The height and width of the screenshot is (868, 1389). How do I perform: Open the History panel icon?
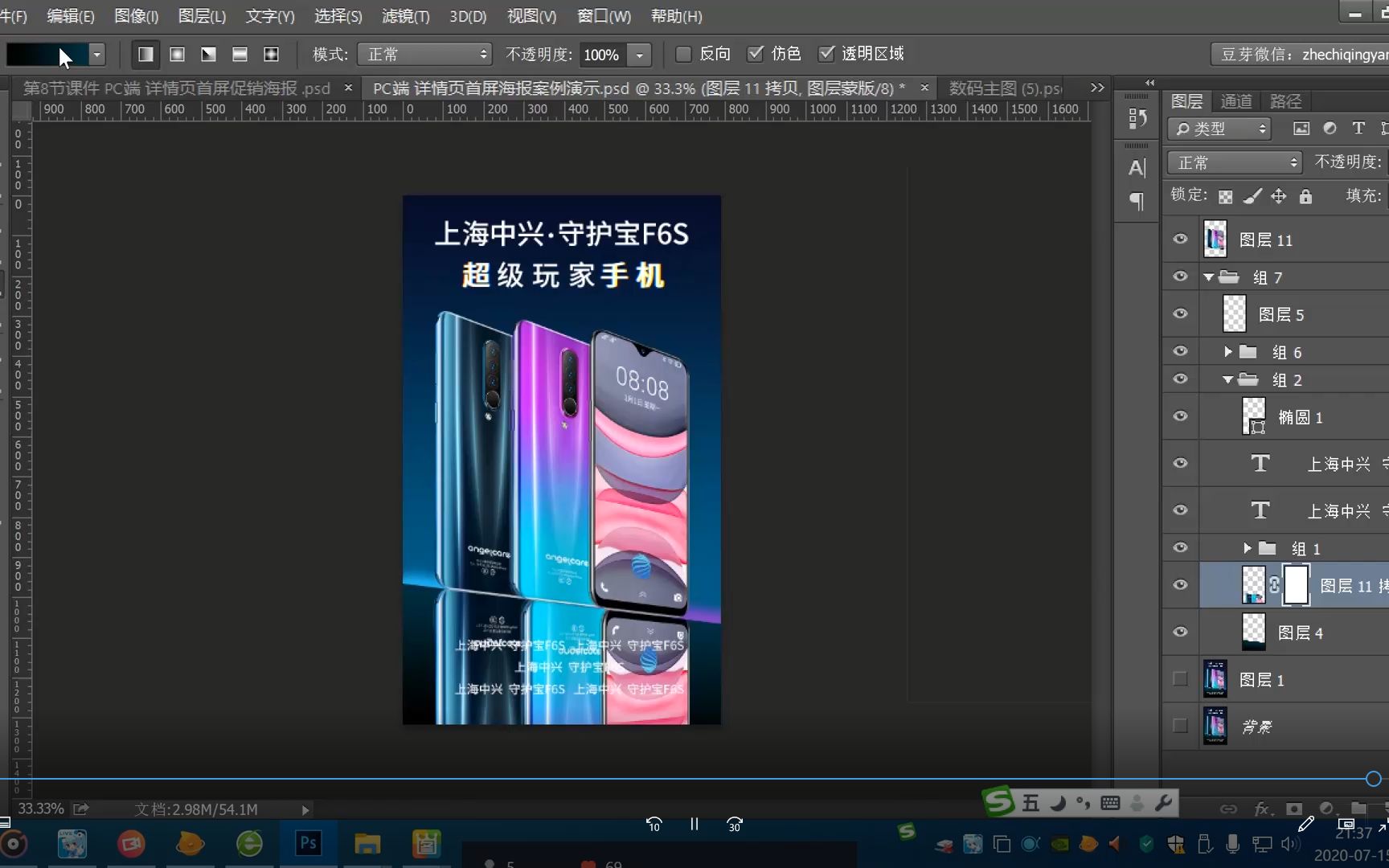click(x=1137, y=118)
